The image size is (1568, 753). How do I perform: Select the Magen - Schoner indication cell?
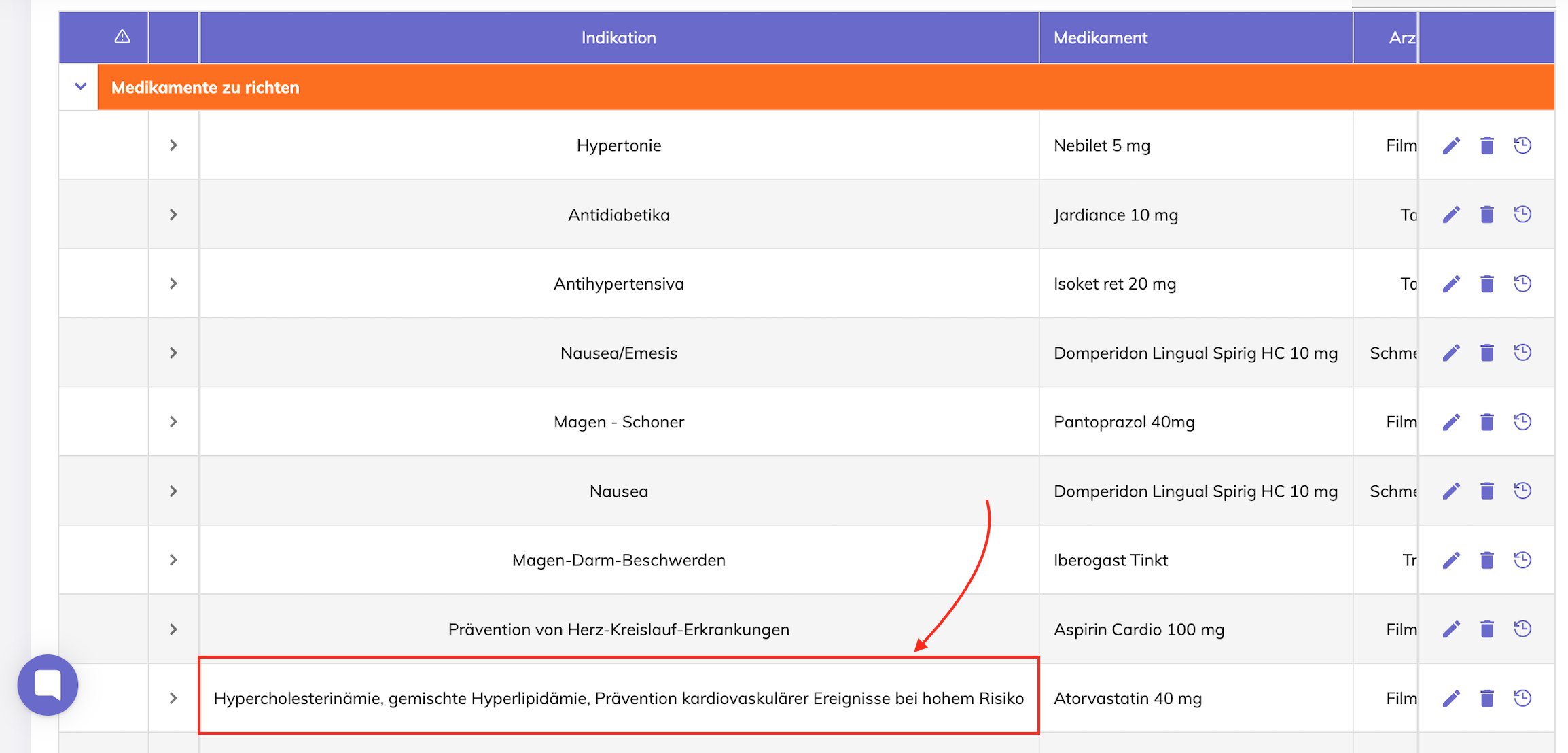point(618,422)
